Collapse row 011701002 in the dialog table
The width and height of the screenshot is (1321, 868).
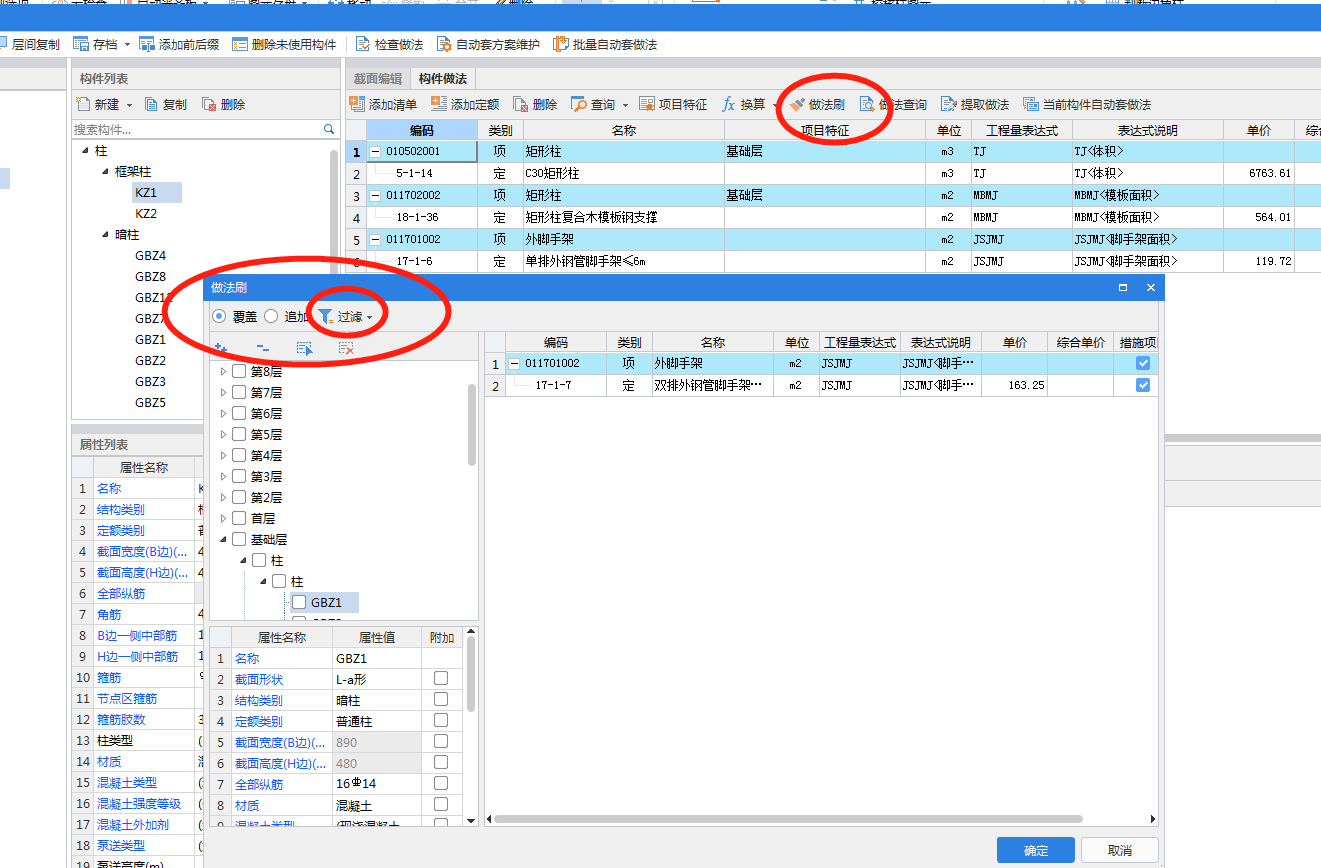tap(514, 364)
